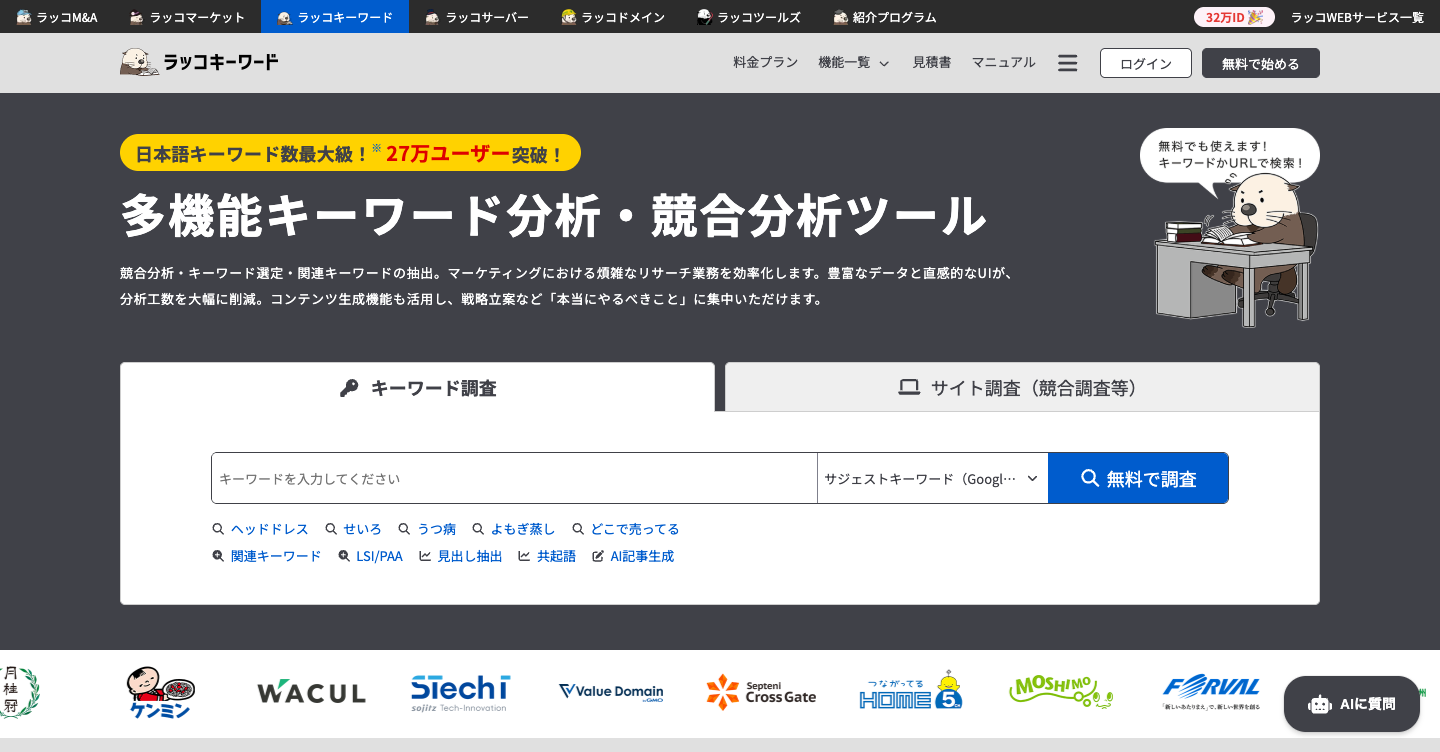The height and width of the screenshot is (752, 1440).
Task: Open the 料金プラン menu item
Action: (765, 62)
